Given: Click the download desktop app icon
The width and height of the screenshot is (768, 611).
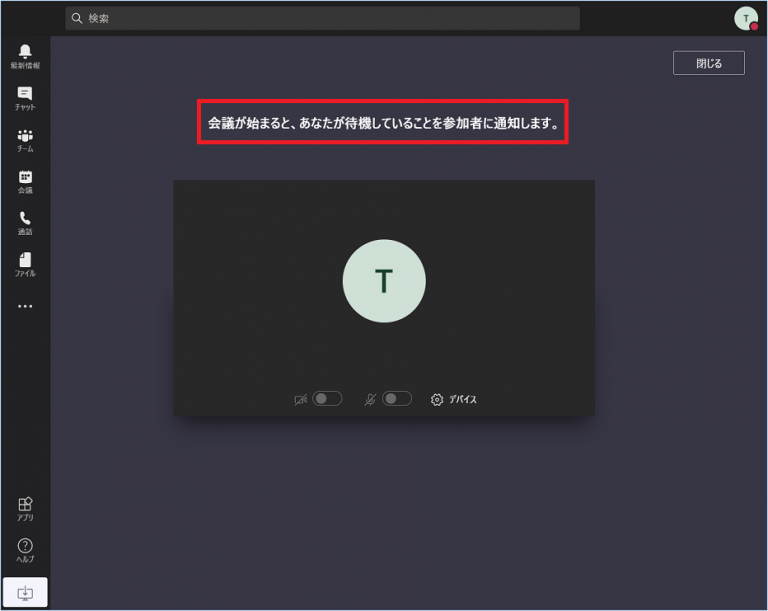Looking at the screenshot, I should (25, 593).
